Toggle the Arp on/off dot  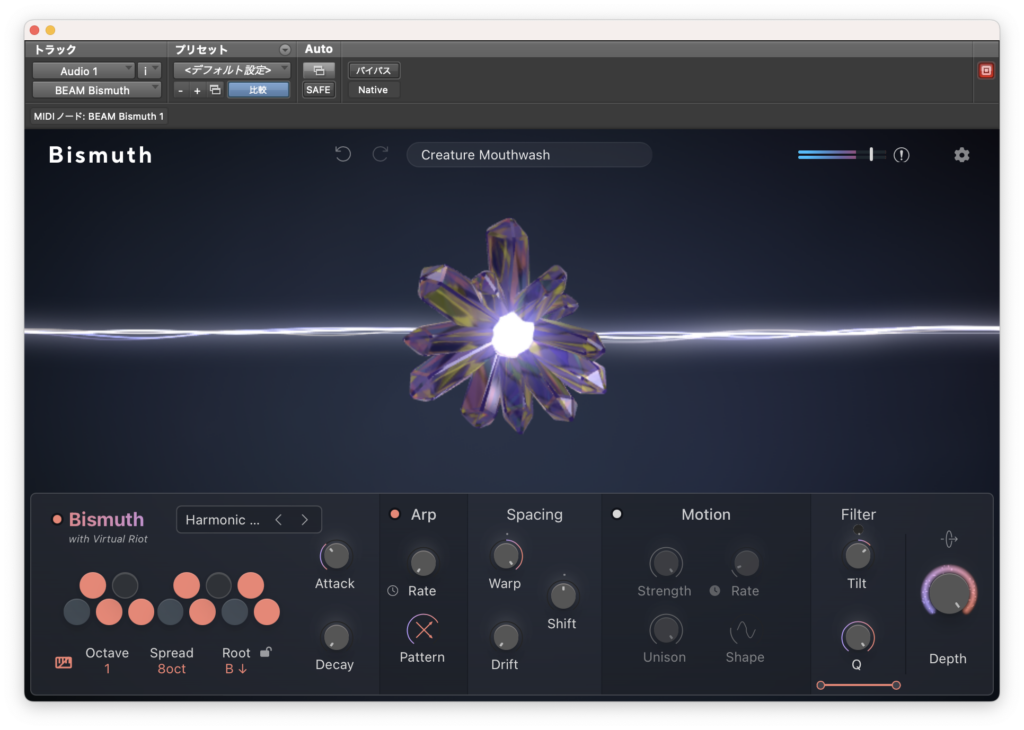pyautogui.click(x=394, y=514)
